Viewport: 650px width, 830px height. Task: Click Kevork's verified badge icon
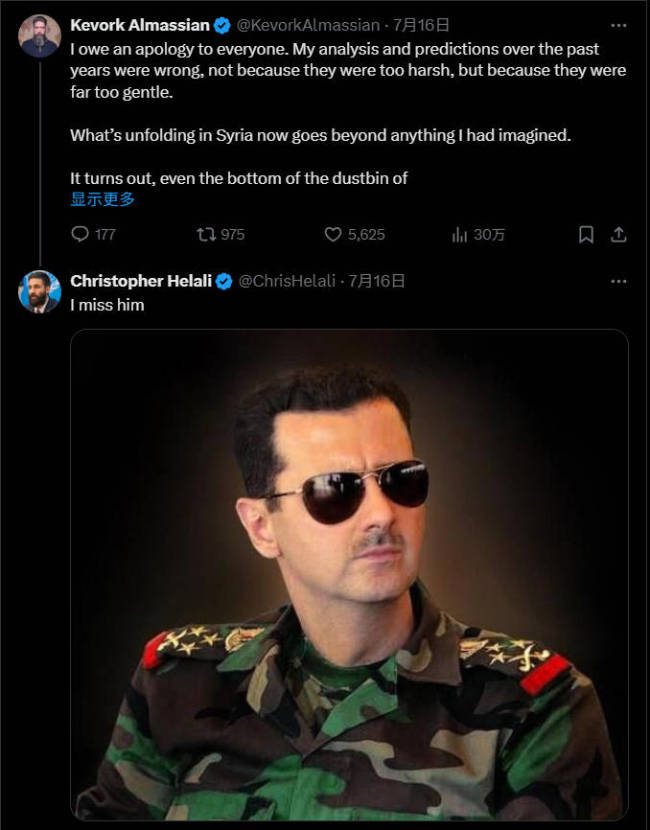click(221, 25)
